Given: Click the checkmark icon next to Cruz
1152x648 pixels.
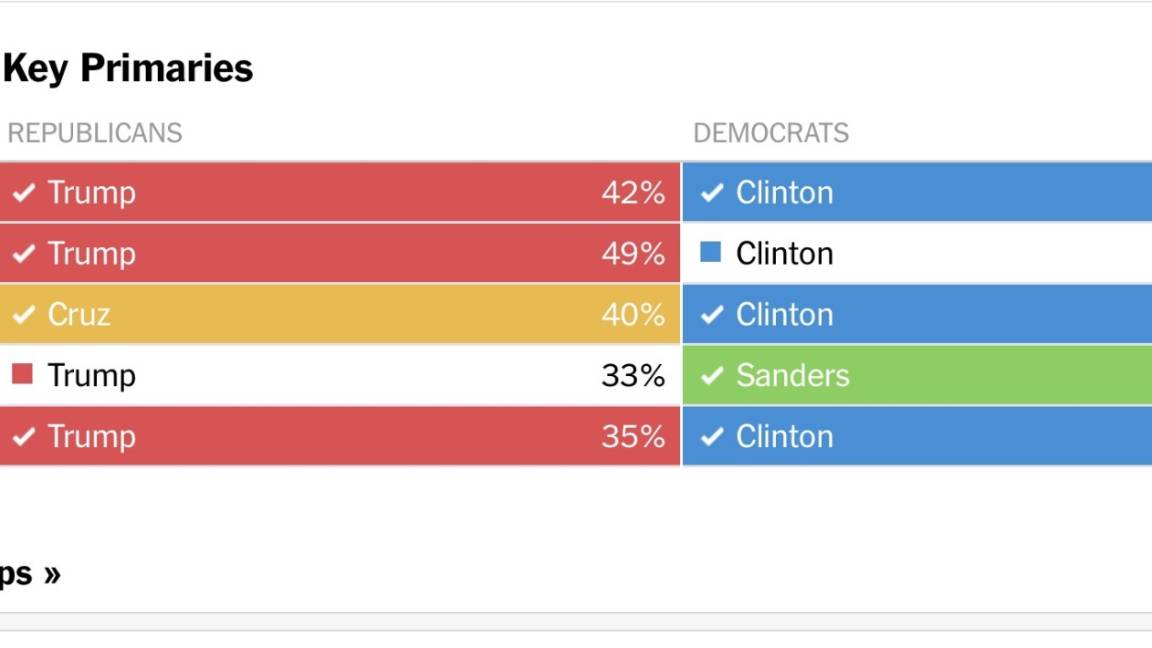Looking at the screenshot, I should [x=24, y=314].
